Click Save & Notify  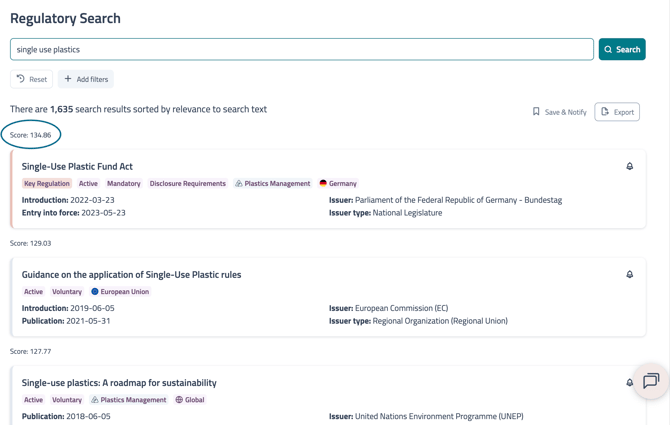[559, 112]
